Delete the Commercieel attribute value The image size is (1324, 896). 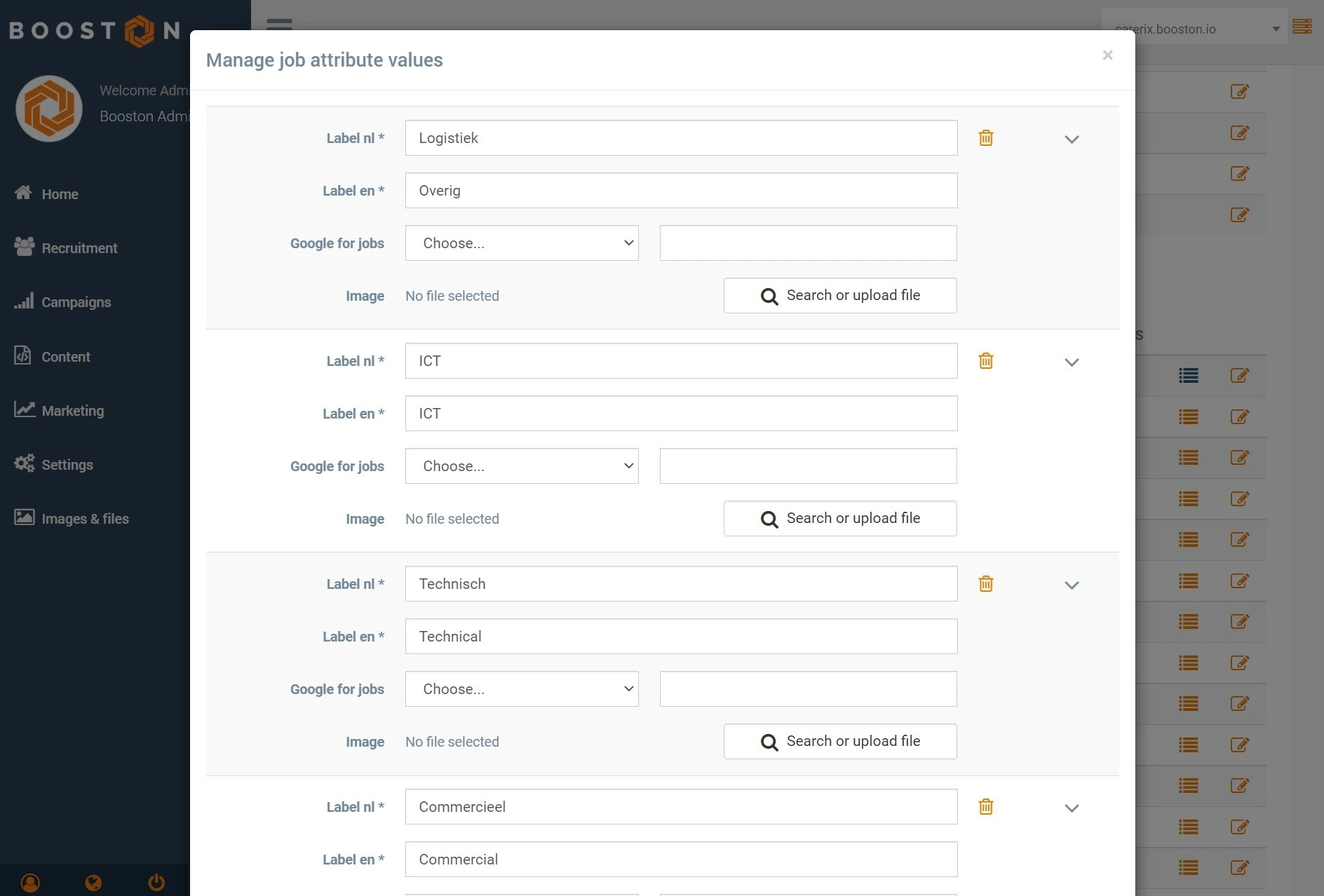click(985, 807)
